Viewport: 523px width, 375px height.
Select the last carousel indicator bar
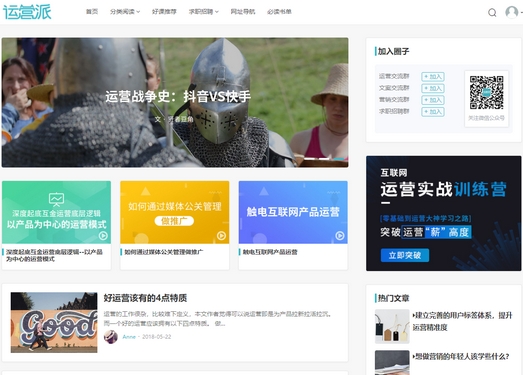339,159
